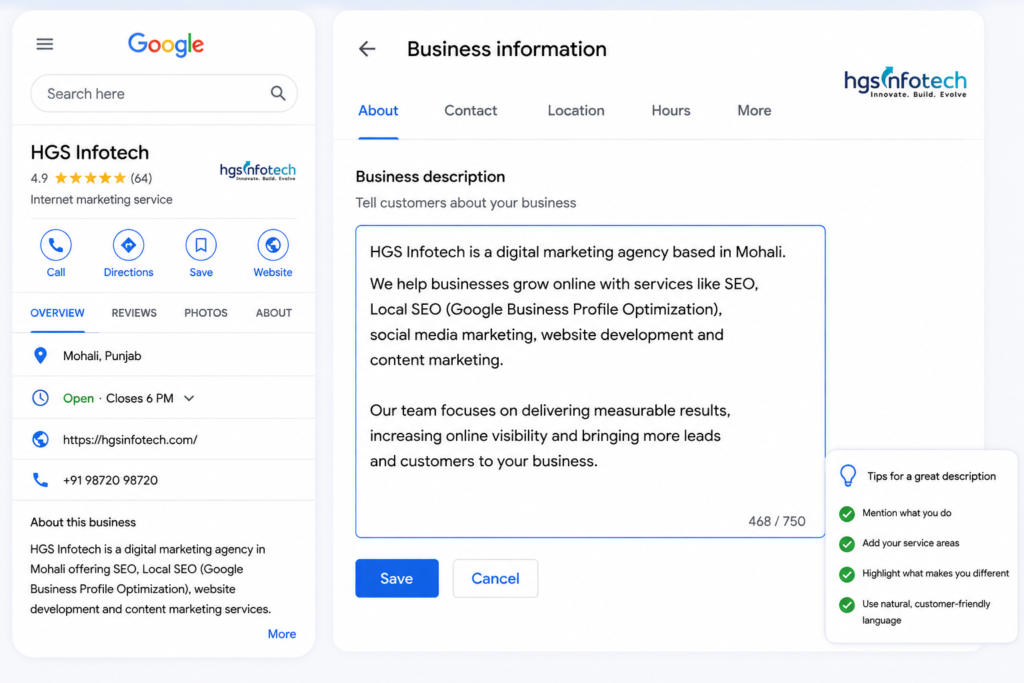Select the REVIEWS tab
This screenshot has width=1024, height=683.
tap(134, 313)
